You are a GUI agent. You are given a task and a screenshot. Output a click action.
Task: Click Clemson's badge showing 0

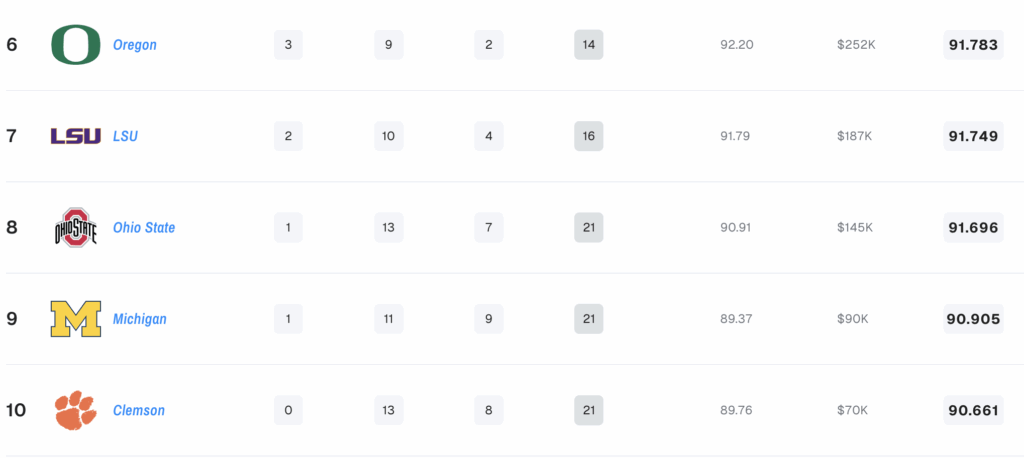coord(288,410)
